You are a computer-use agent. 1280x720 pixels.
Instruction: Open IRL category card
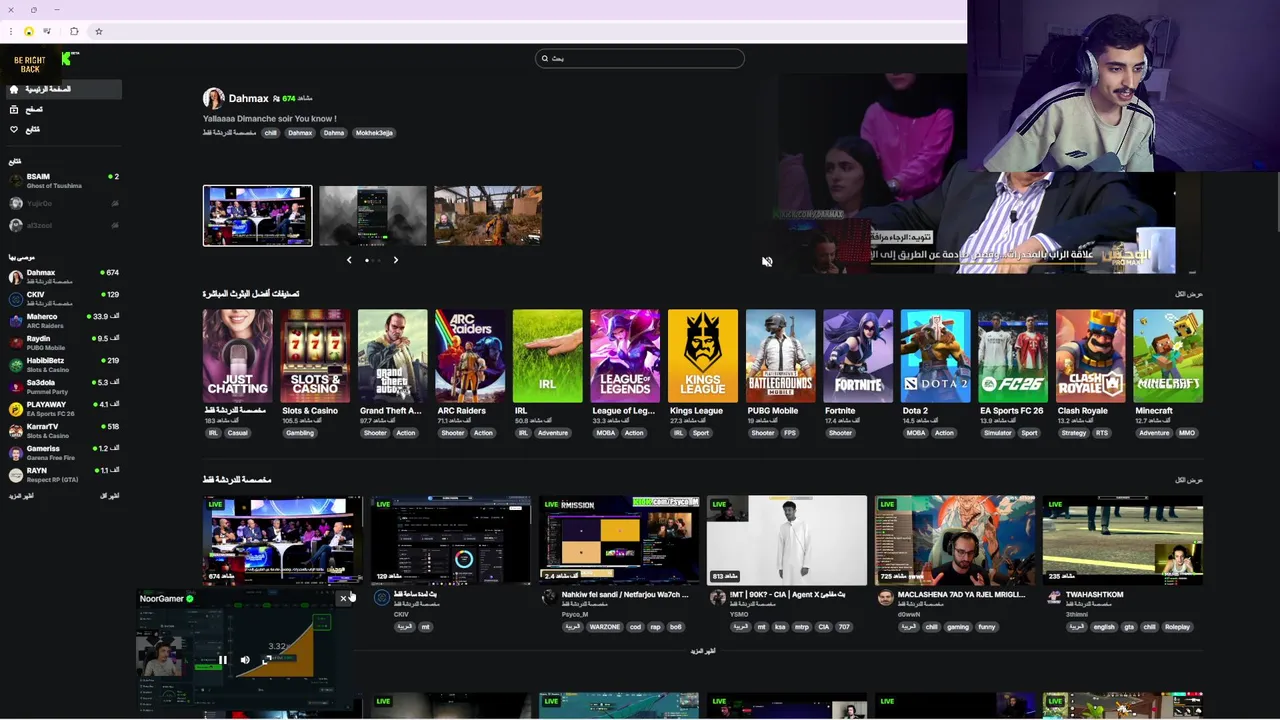(x=547, y=356)
